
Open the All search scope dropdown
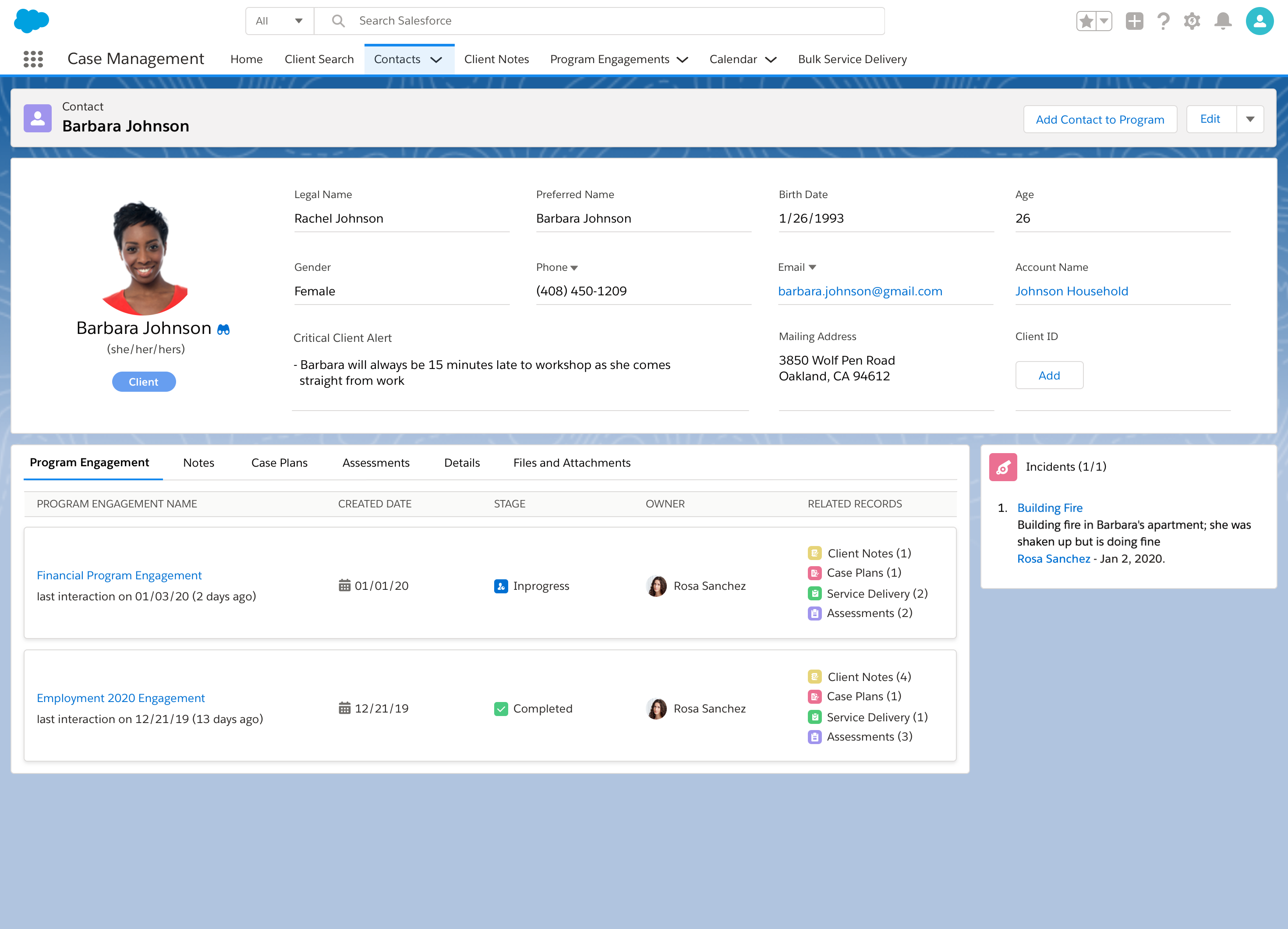[279, 21]
